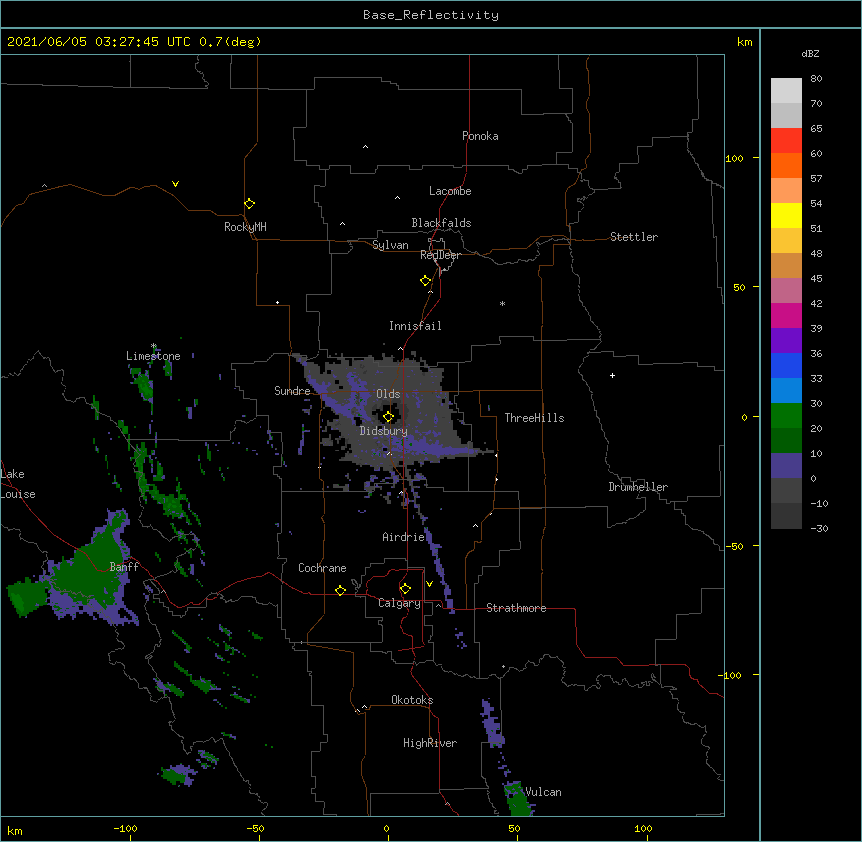862x842 pixels.
Task: Click the white asterisk east of Innisfail
Action: click(x=502, y=303)
